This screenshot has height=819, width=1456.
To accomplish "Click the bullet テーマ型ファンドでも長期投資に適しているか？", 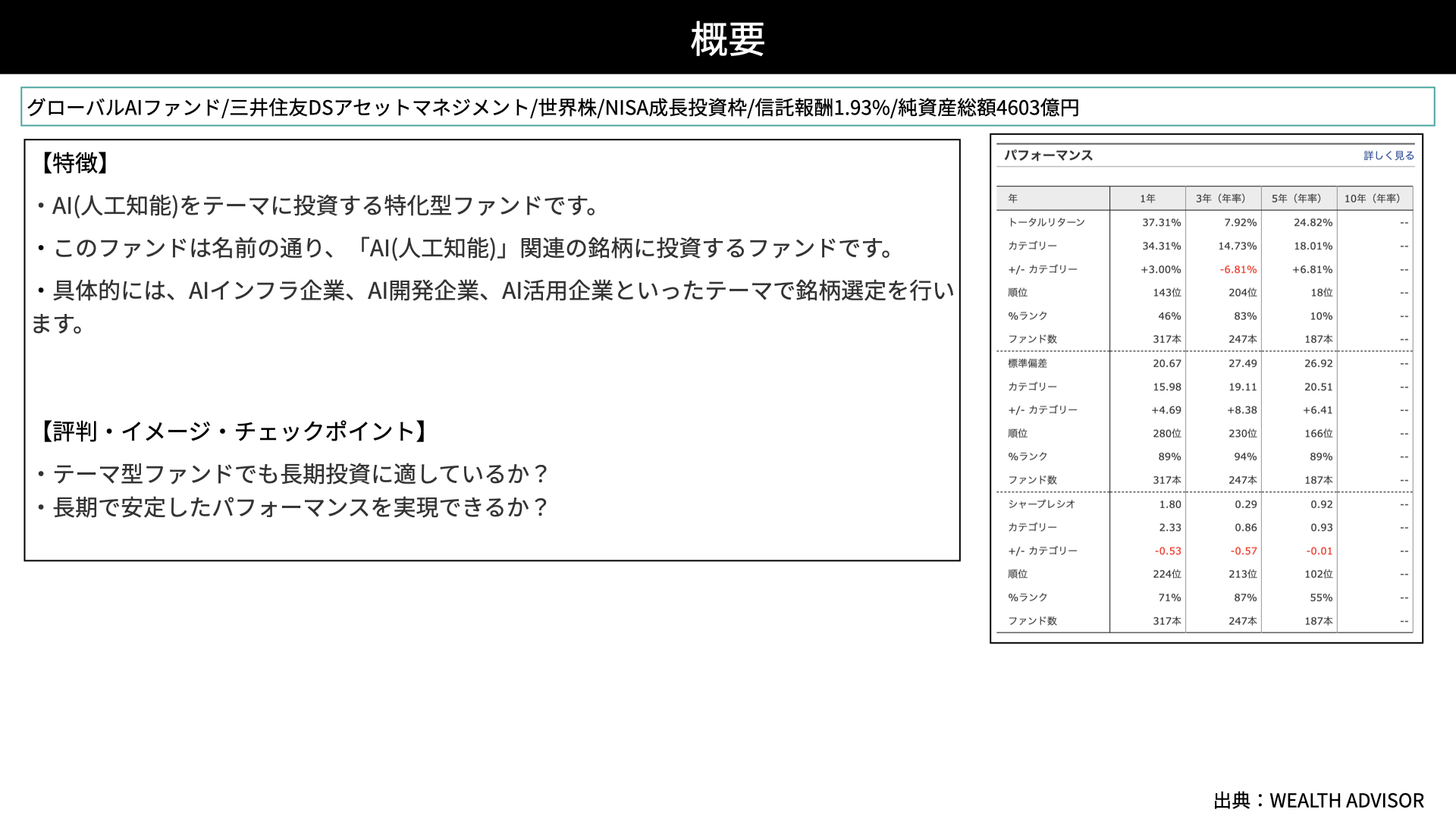I will point(292,474).
